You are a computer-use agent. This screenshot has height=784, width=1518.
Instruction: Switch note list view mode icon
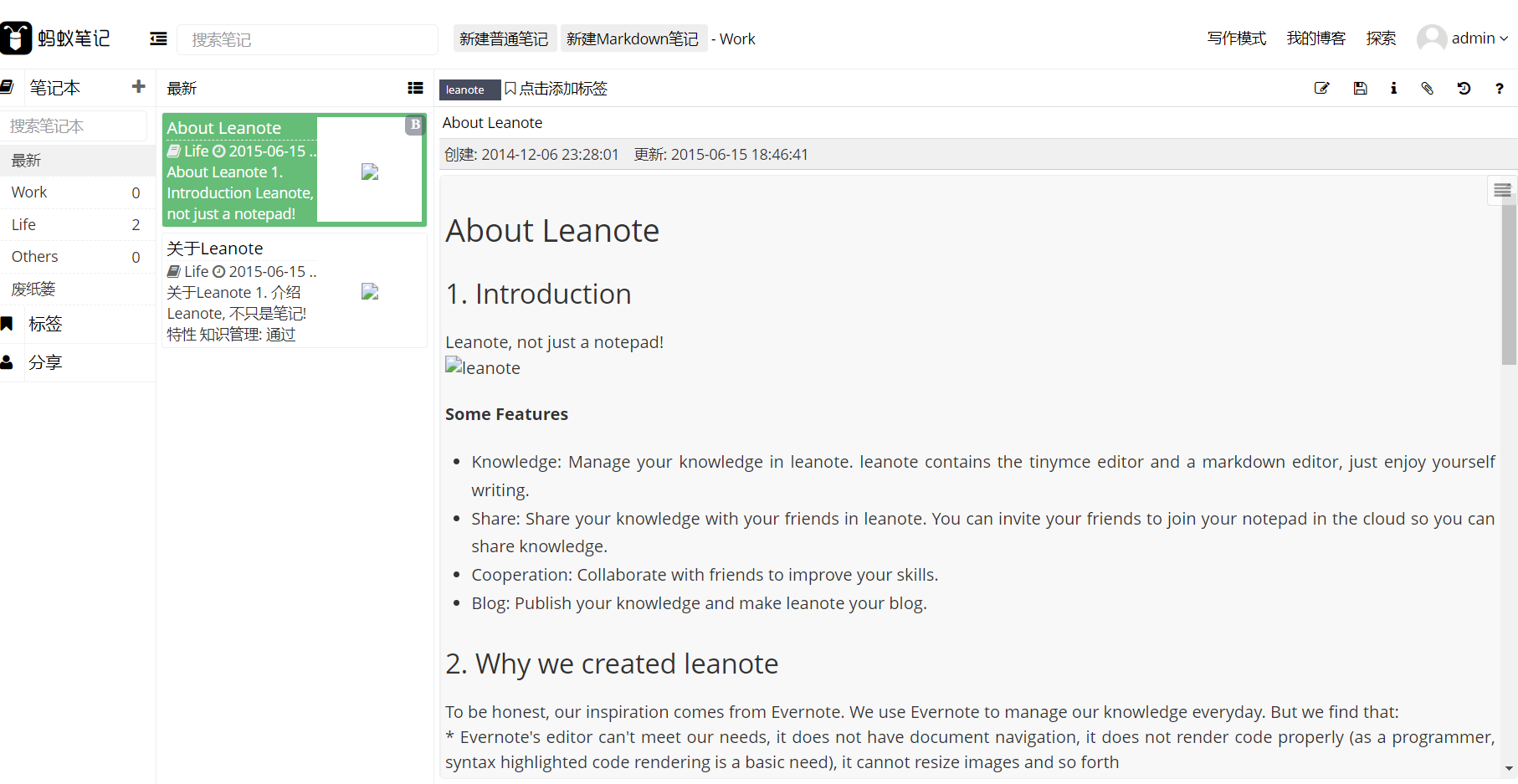tap(415, 88)
